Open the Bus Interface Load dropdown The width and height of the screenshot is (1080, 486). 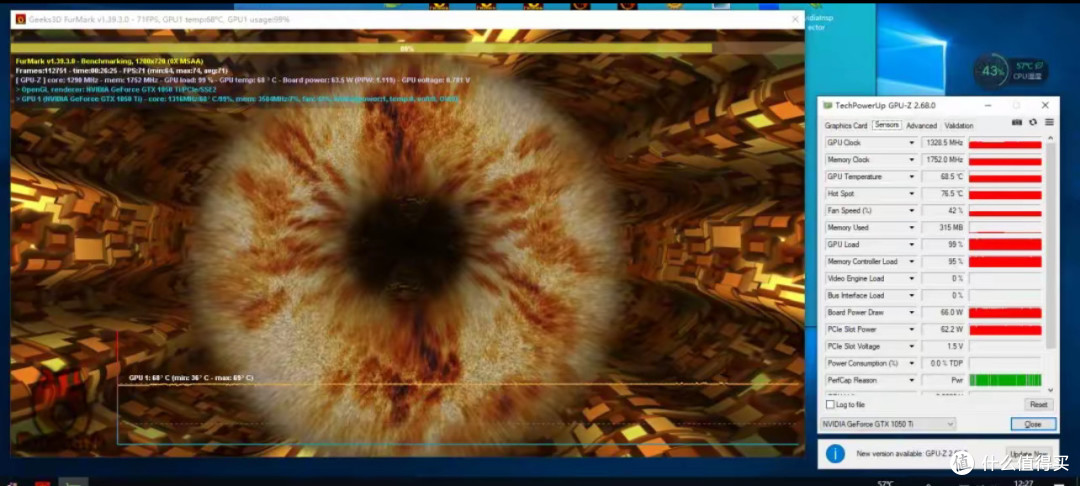[912, 295]
